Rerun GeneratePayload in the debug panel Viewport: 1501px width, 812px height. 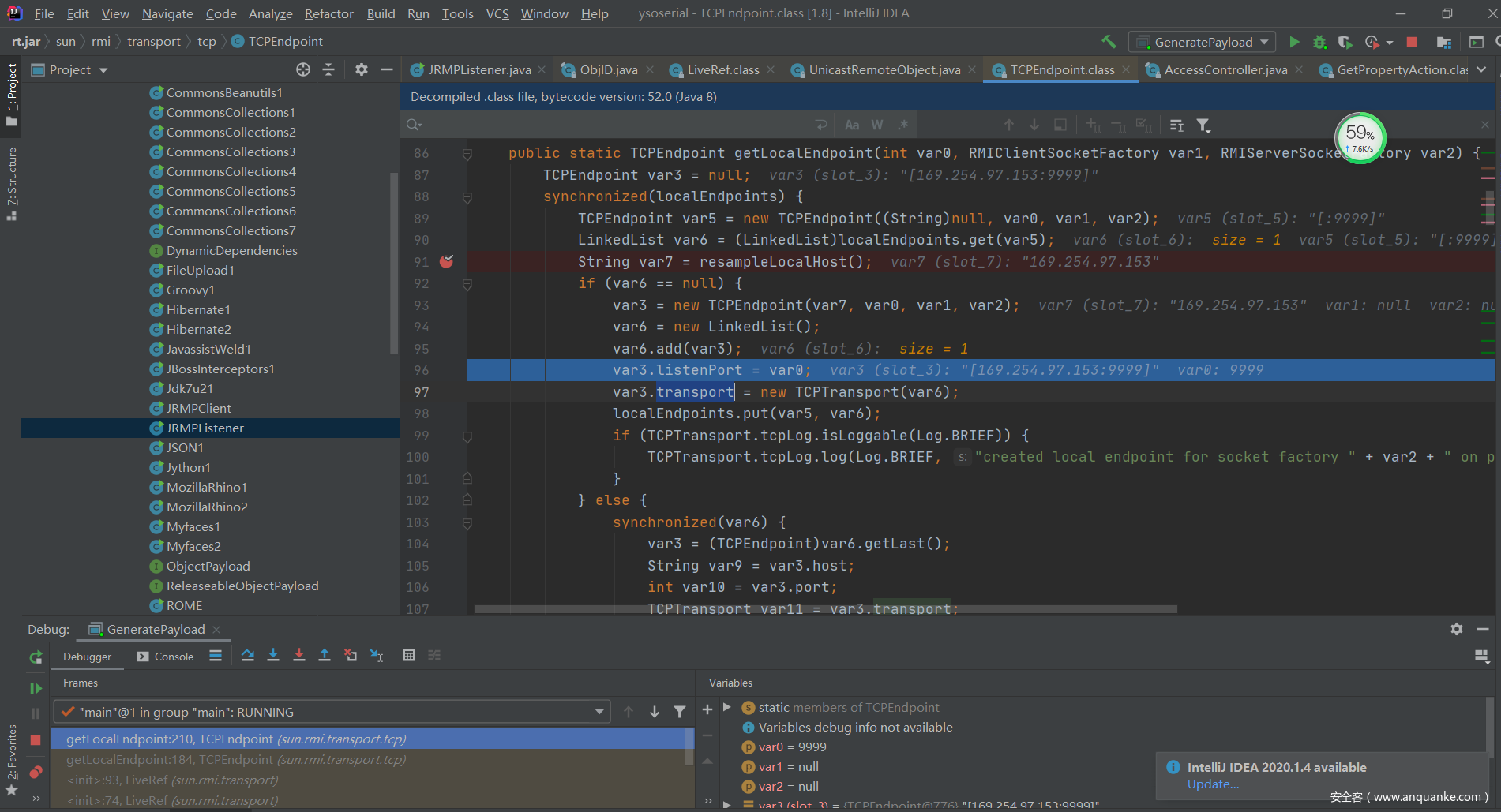(36, 657)
